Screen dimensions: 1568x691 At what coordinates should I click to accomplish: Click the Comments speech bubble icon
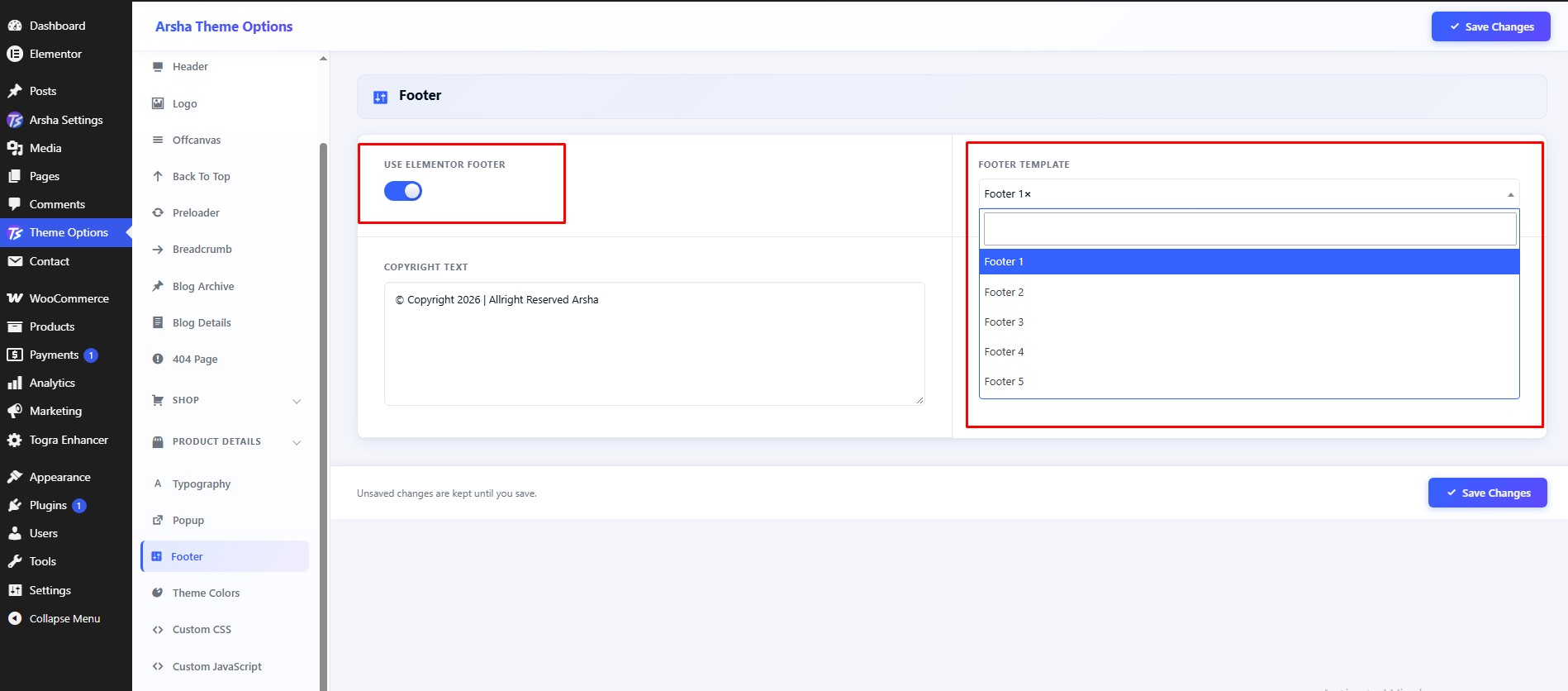click(15, 204)
